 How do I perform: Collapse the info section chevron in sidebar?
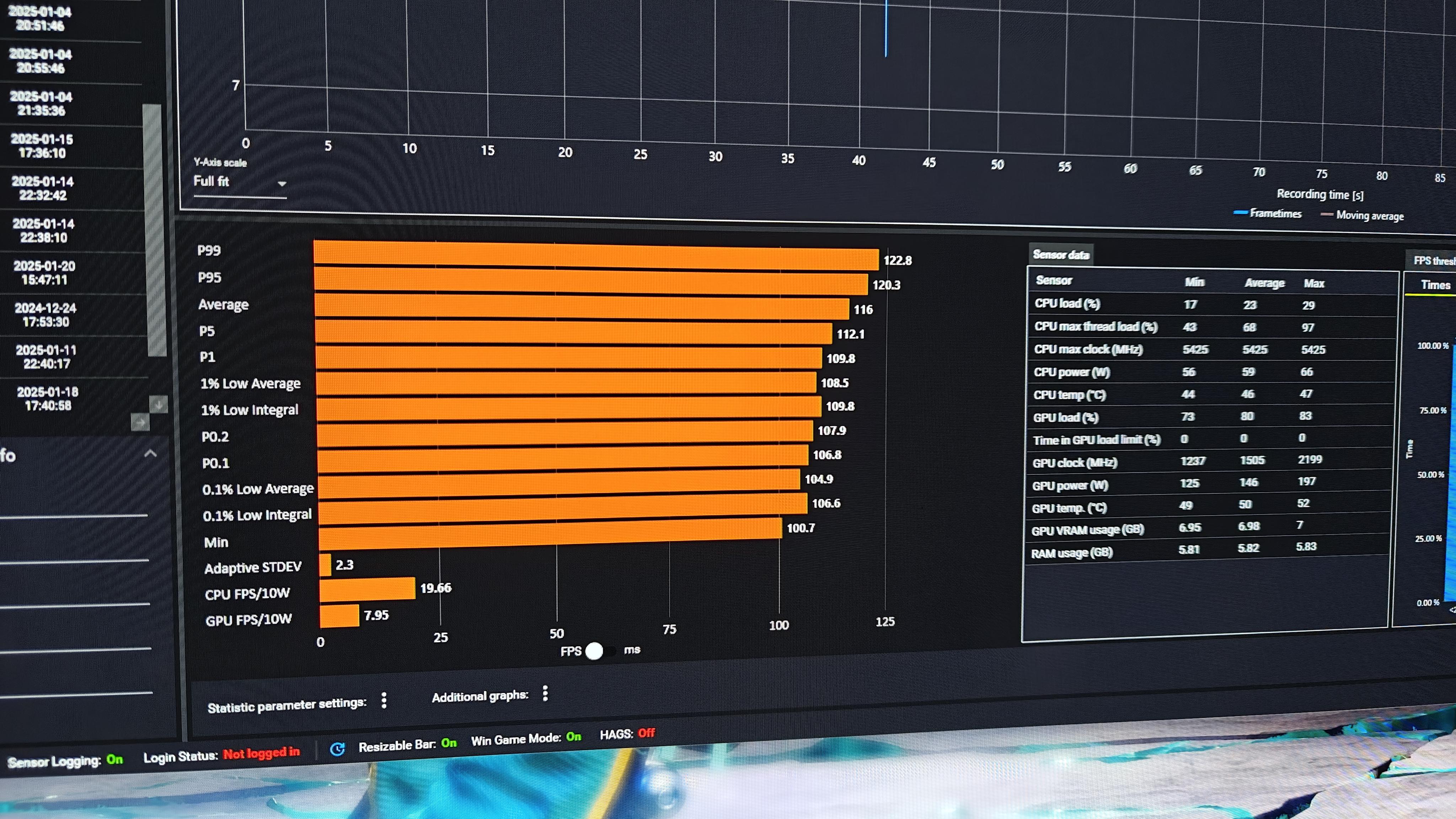(150, 453)
